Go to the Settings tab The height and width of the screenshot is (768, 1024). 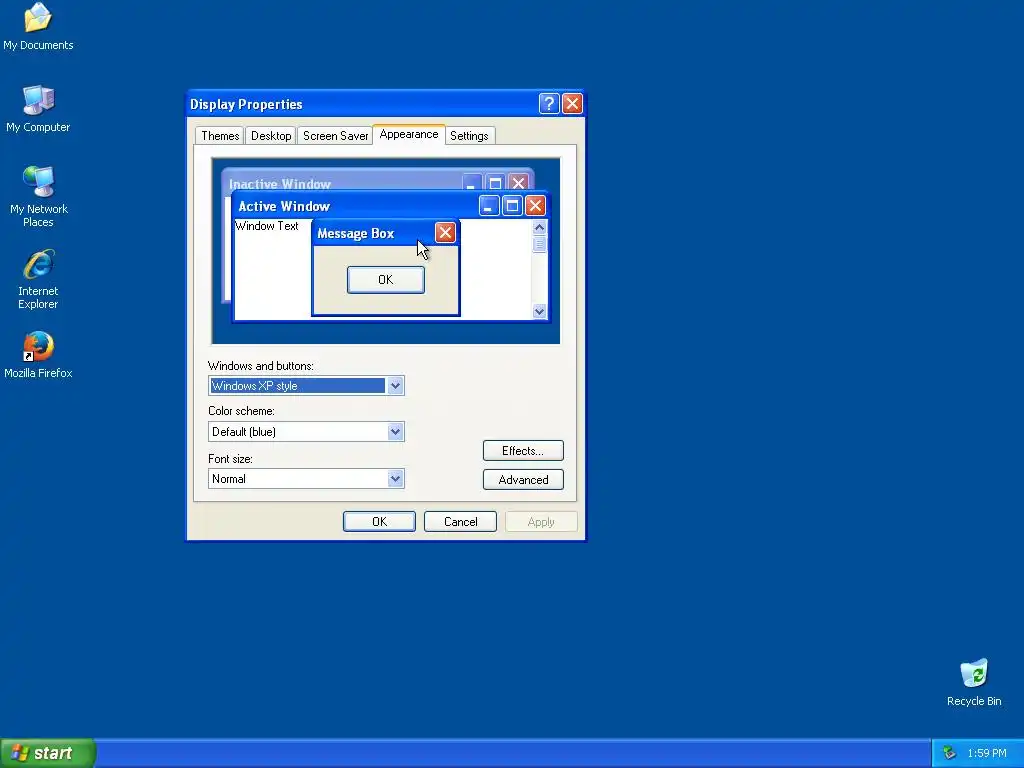[469, 136]
